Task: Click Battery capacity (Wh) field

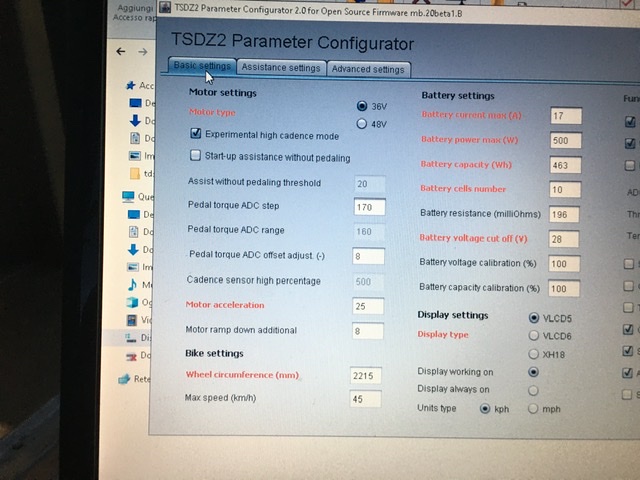Action: pyautogui.click(x=565, y=165)
